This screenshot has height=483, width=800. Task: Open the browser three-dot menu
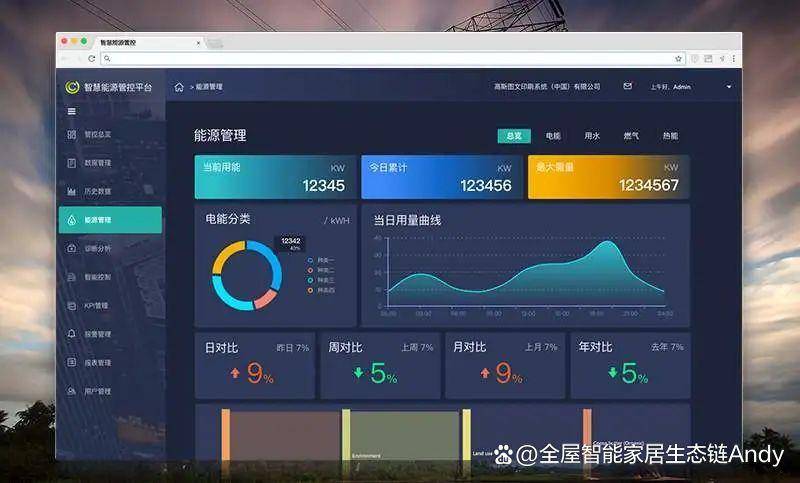734,59
